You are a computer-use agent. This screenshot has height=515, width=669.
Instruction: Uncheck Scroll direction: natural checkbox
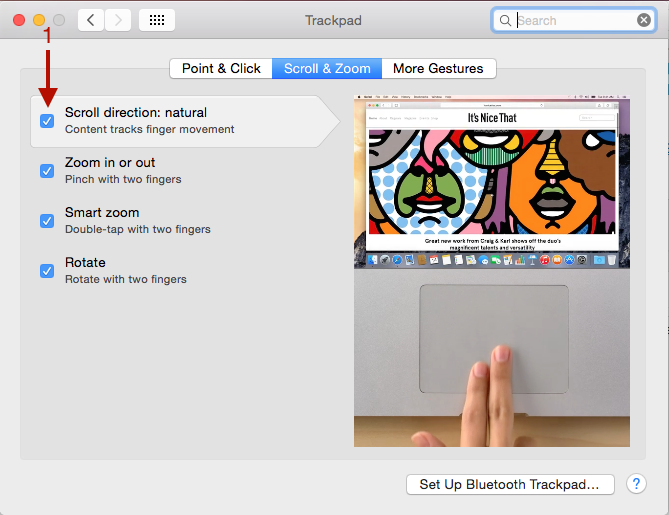47,121
